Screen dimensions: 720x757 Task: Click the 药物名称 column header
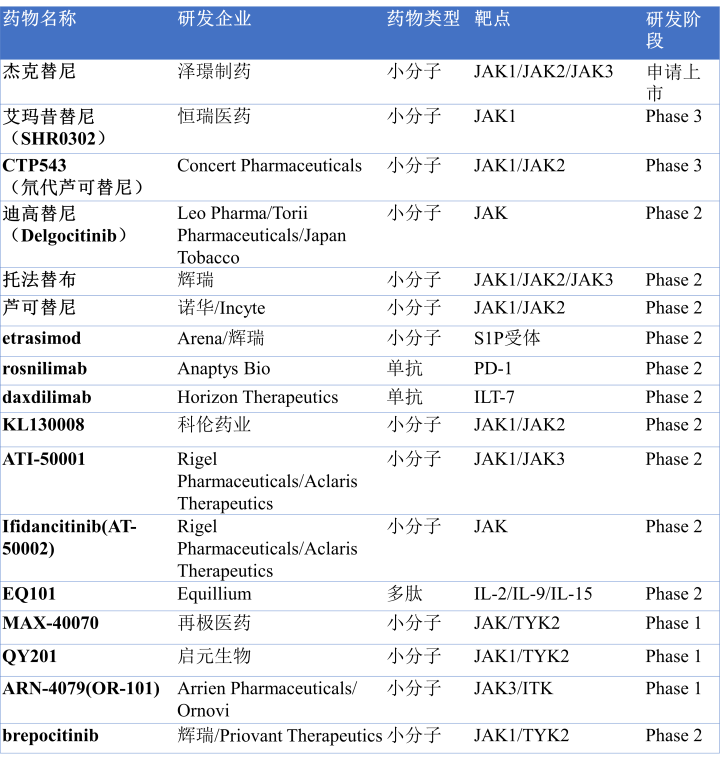39,19
